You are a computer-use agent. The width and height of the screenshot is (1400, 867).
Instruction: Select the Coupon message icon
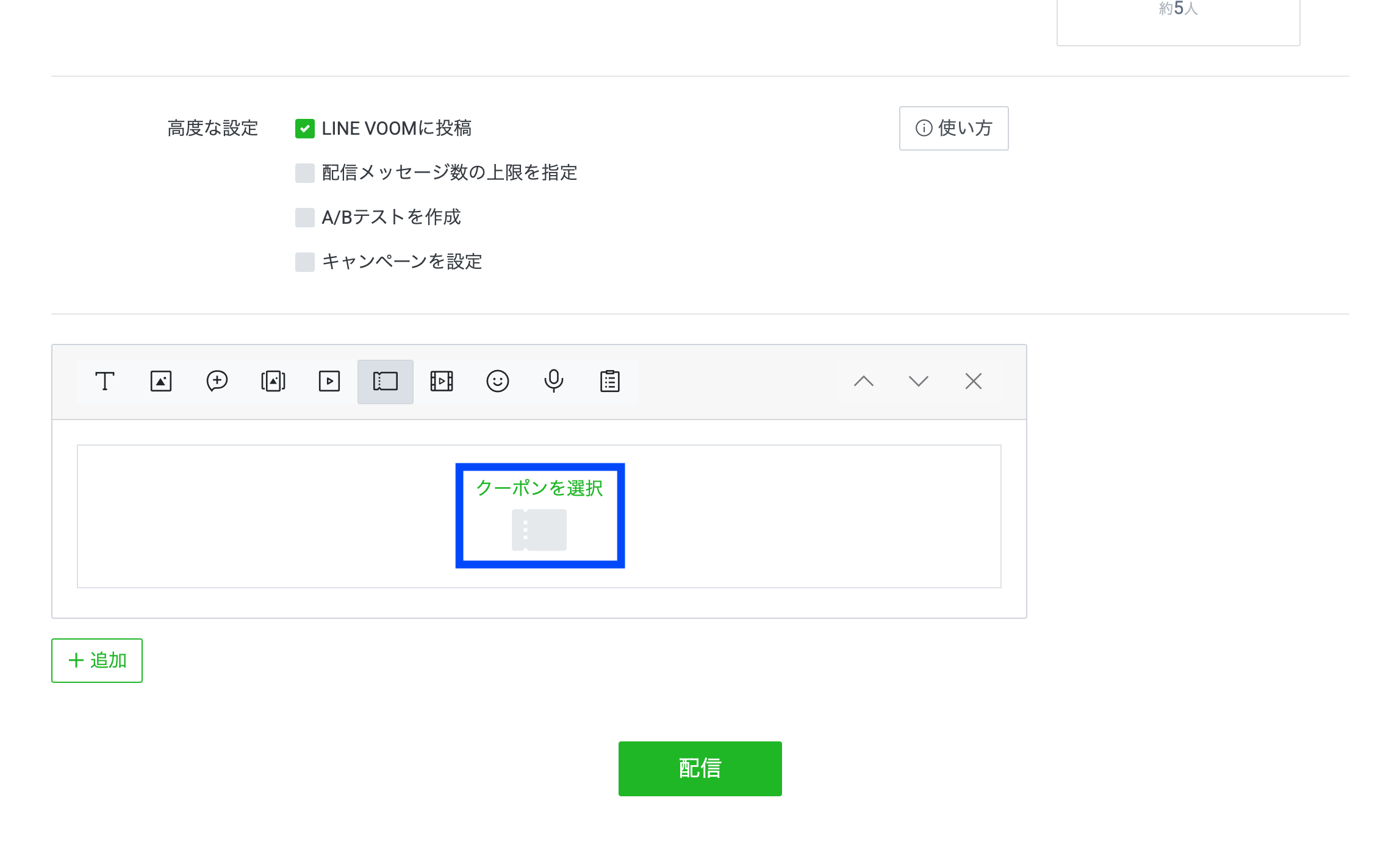coord(386,382)
